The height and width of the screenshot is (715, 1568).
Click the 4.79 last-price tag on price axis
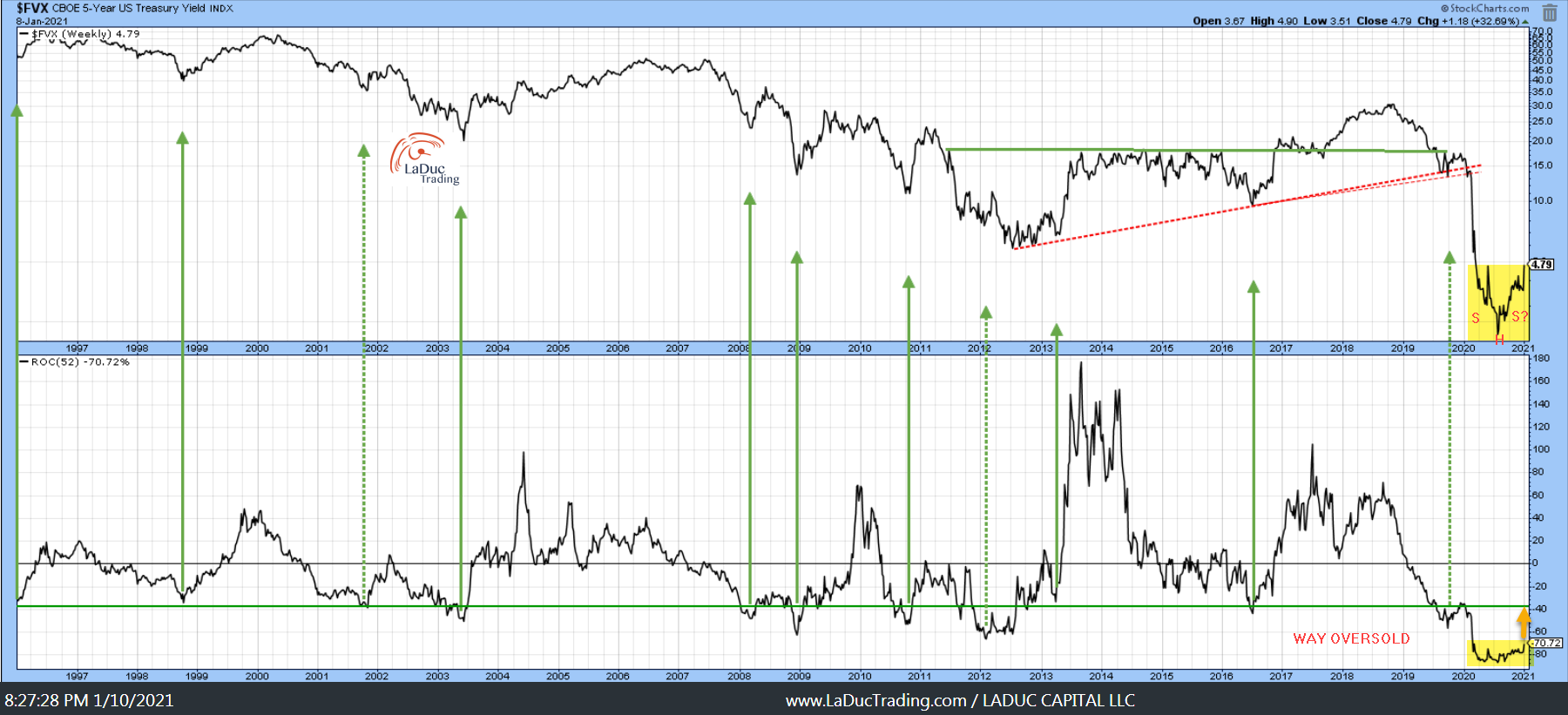[x=1541, y=264]
